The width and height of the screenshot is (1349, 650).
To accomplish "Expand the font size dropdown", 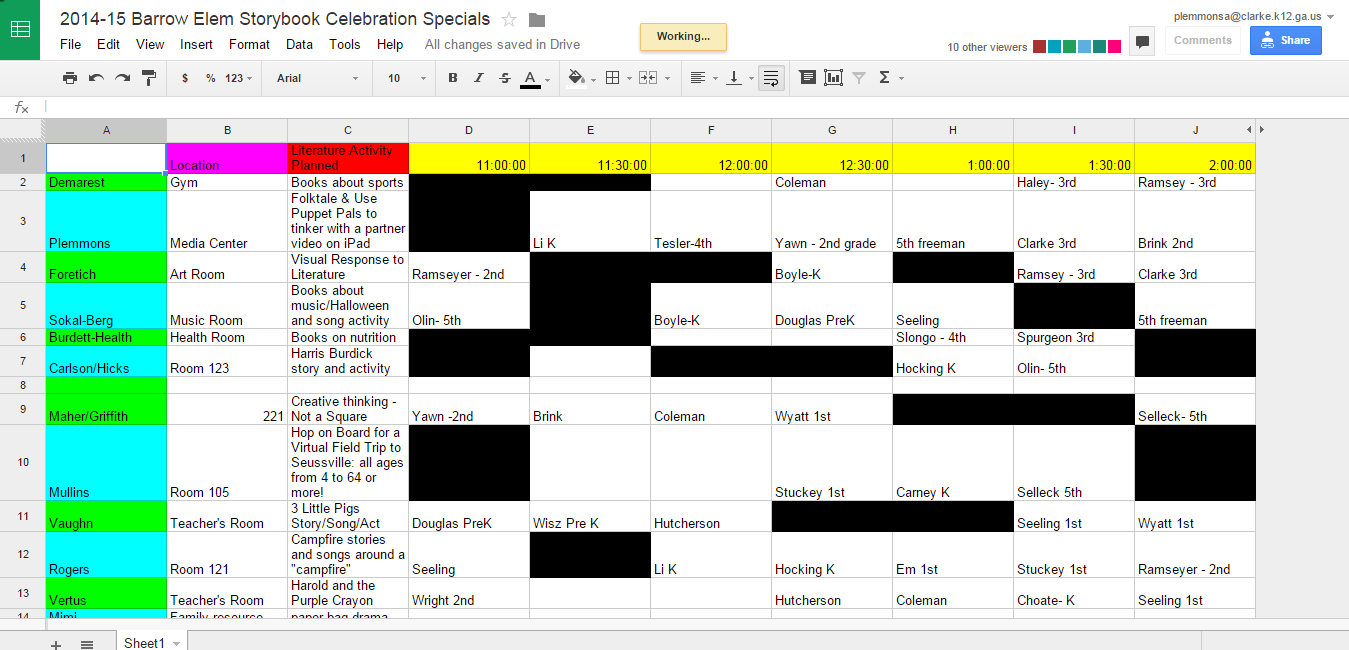I will point(405,78).
